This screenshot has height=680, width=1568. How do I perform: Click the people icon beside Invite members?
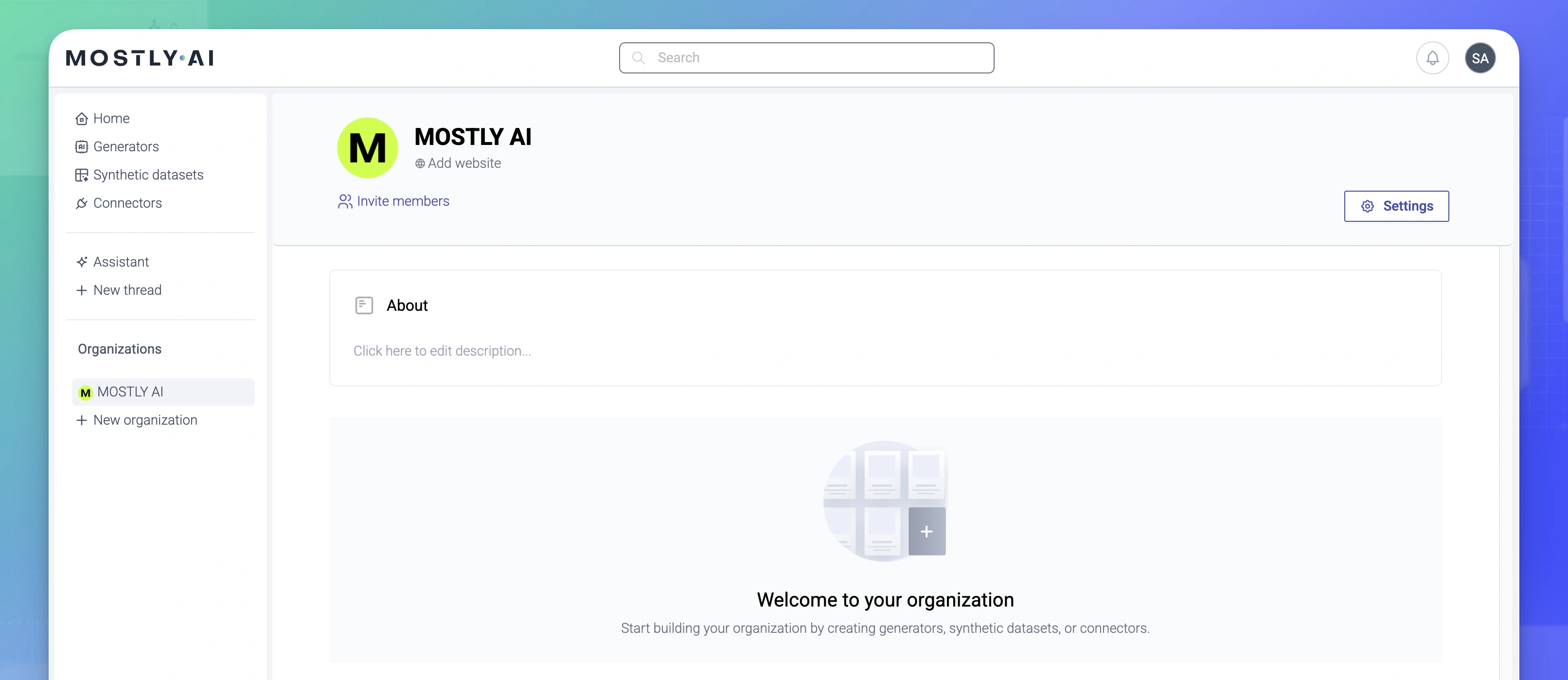(x=345, y=201)
